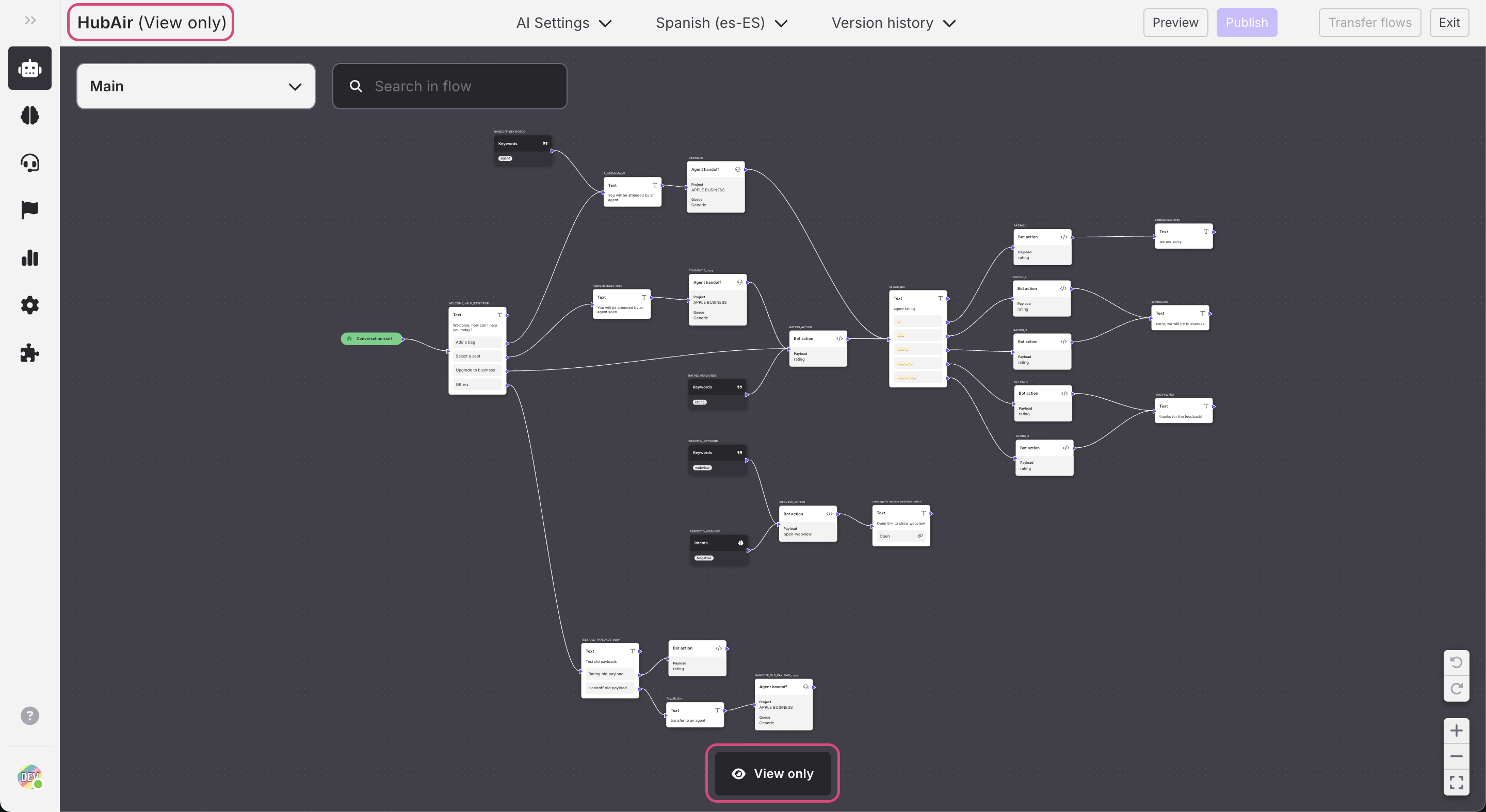Expand the AI Settings menu
The image size is (1486, 812).
coord(563,23)
